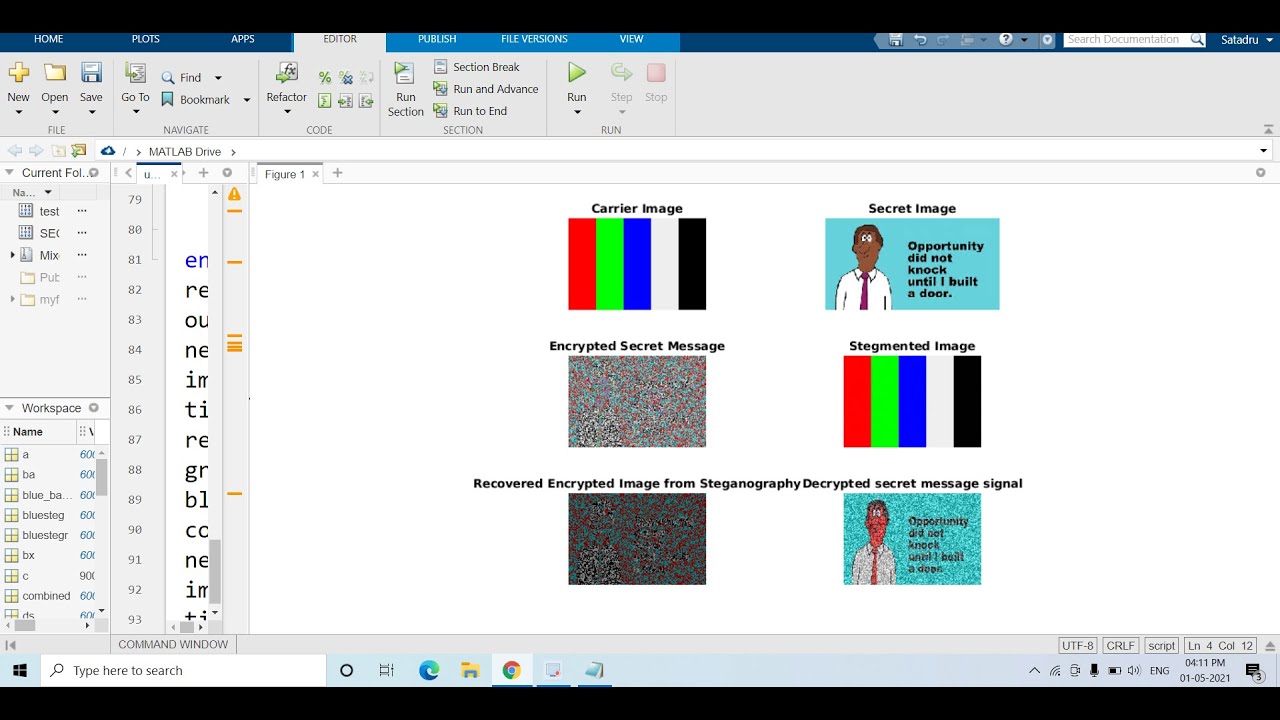1280x720 pixels.
Task: Click the green percent Comment icon
Action: pyautogui.click(x=324, y=77)
